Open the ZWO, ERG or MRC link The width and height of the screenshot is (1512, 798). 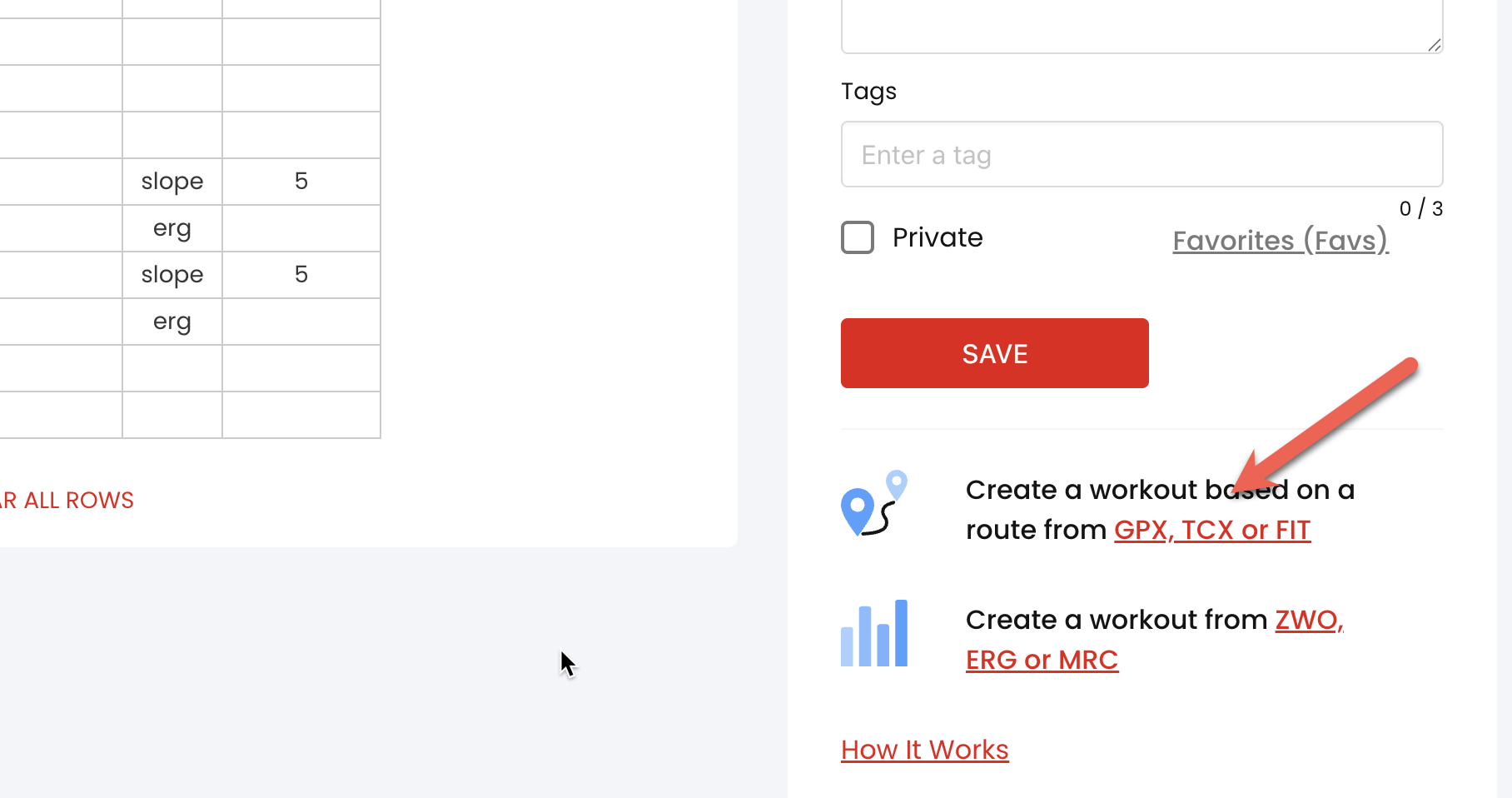1155,640
